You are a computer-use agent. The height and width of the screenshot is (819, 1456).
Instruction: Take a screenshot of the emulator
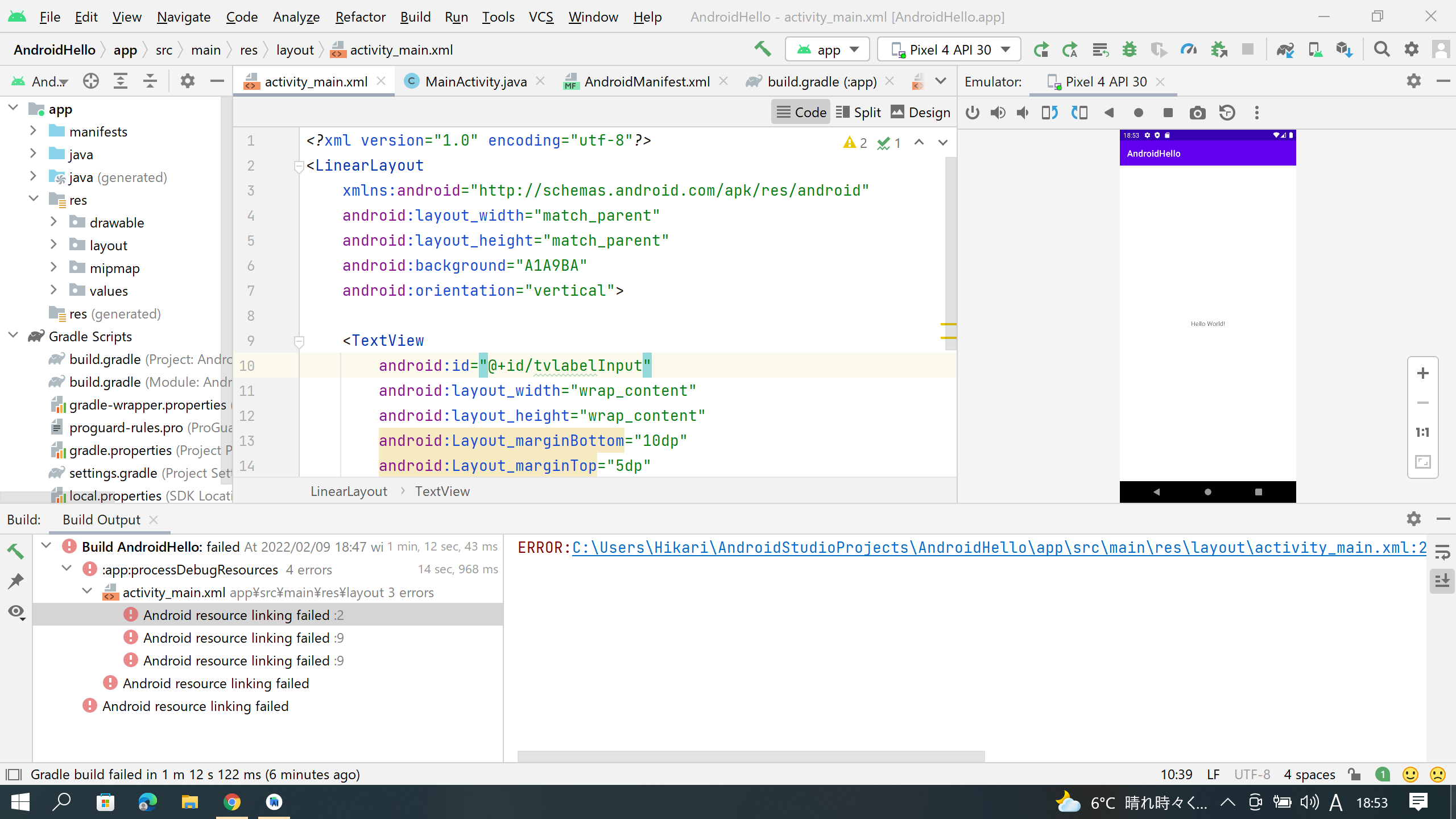(1198, 113)
